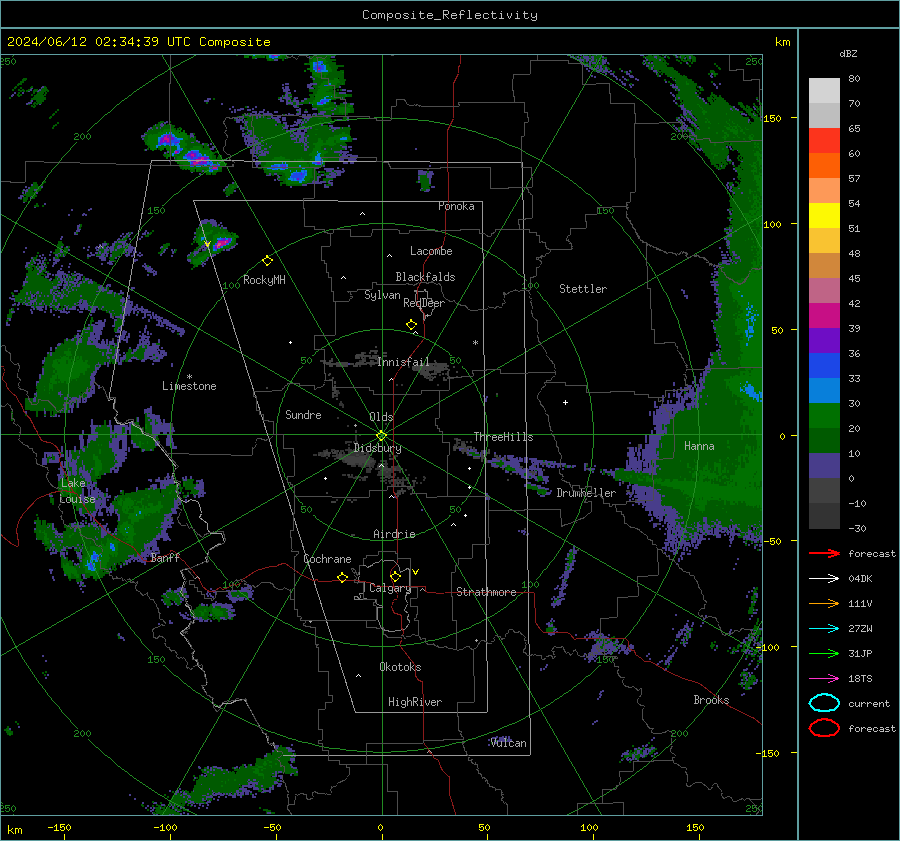Click the km unit label at top right
Viewport: 900px width, 841px height.
(782, 42)
